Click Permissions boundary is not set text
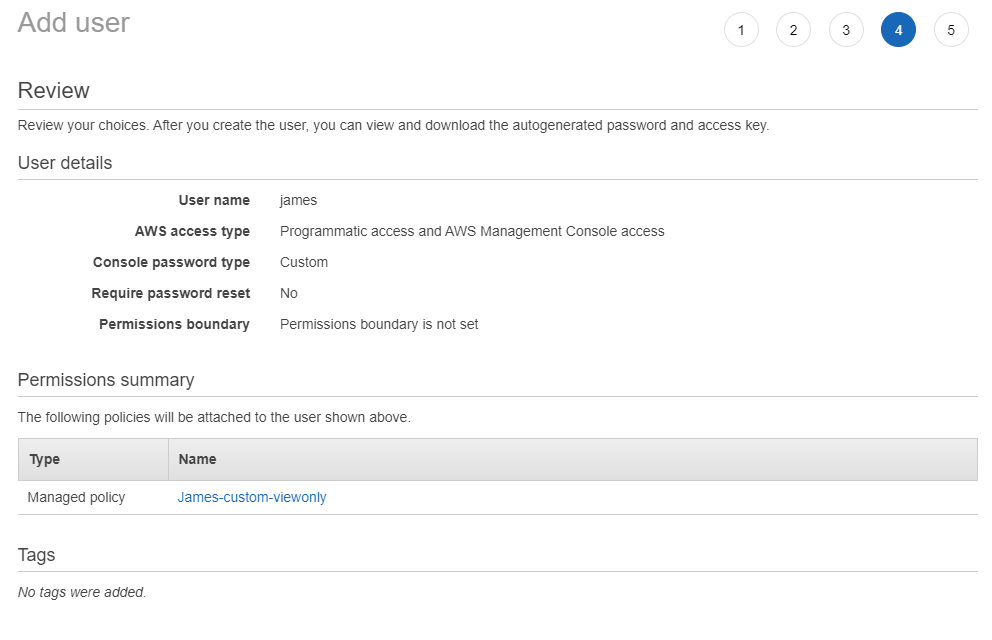 (379, 324)
